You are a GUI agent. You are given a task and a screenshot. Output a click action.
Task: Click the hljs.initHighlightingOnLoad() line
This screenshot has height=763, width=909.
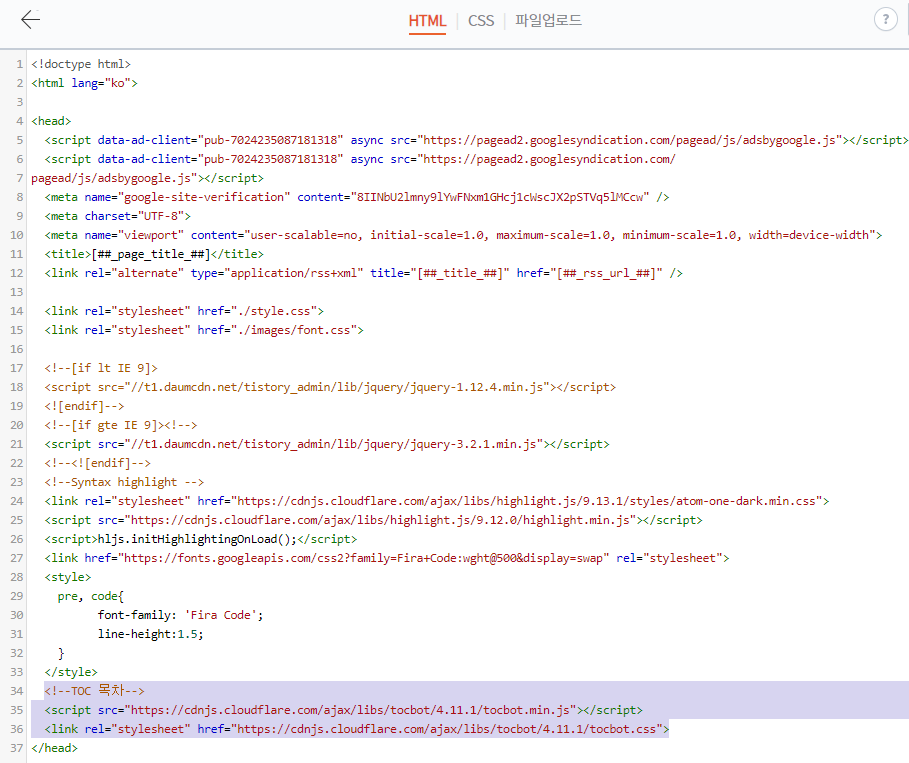click(201, 539)
